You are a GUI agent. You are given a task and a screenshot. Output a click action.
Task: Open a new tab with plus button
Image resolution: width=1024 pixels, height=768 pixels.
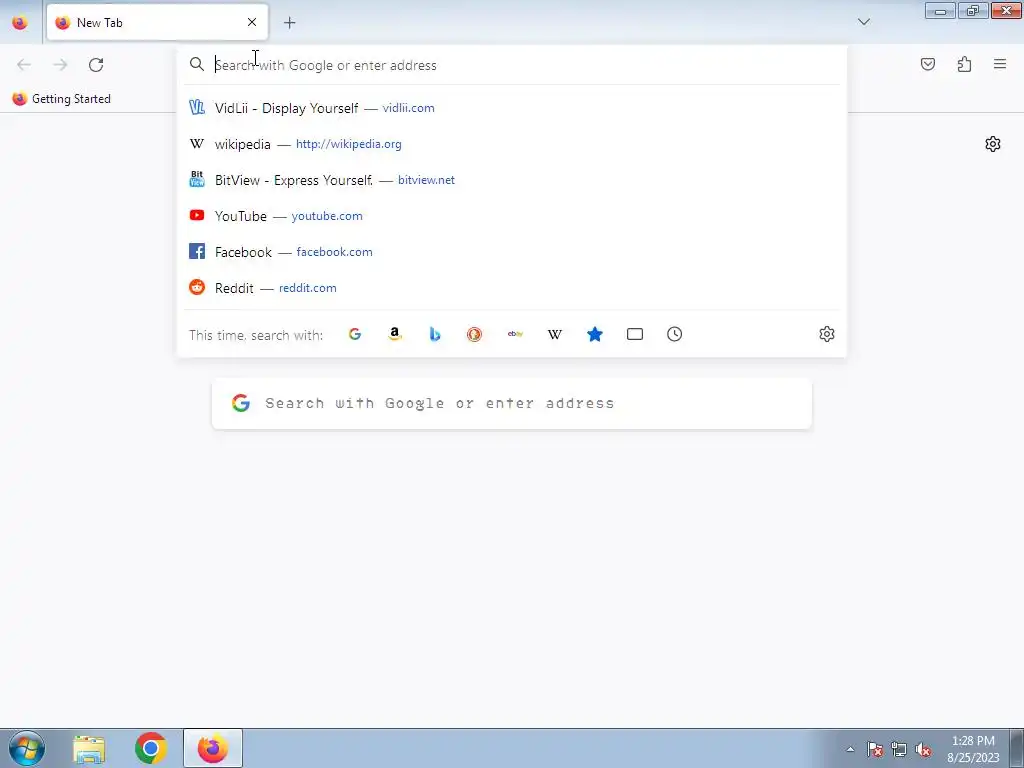289,23
